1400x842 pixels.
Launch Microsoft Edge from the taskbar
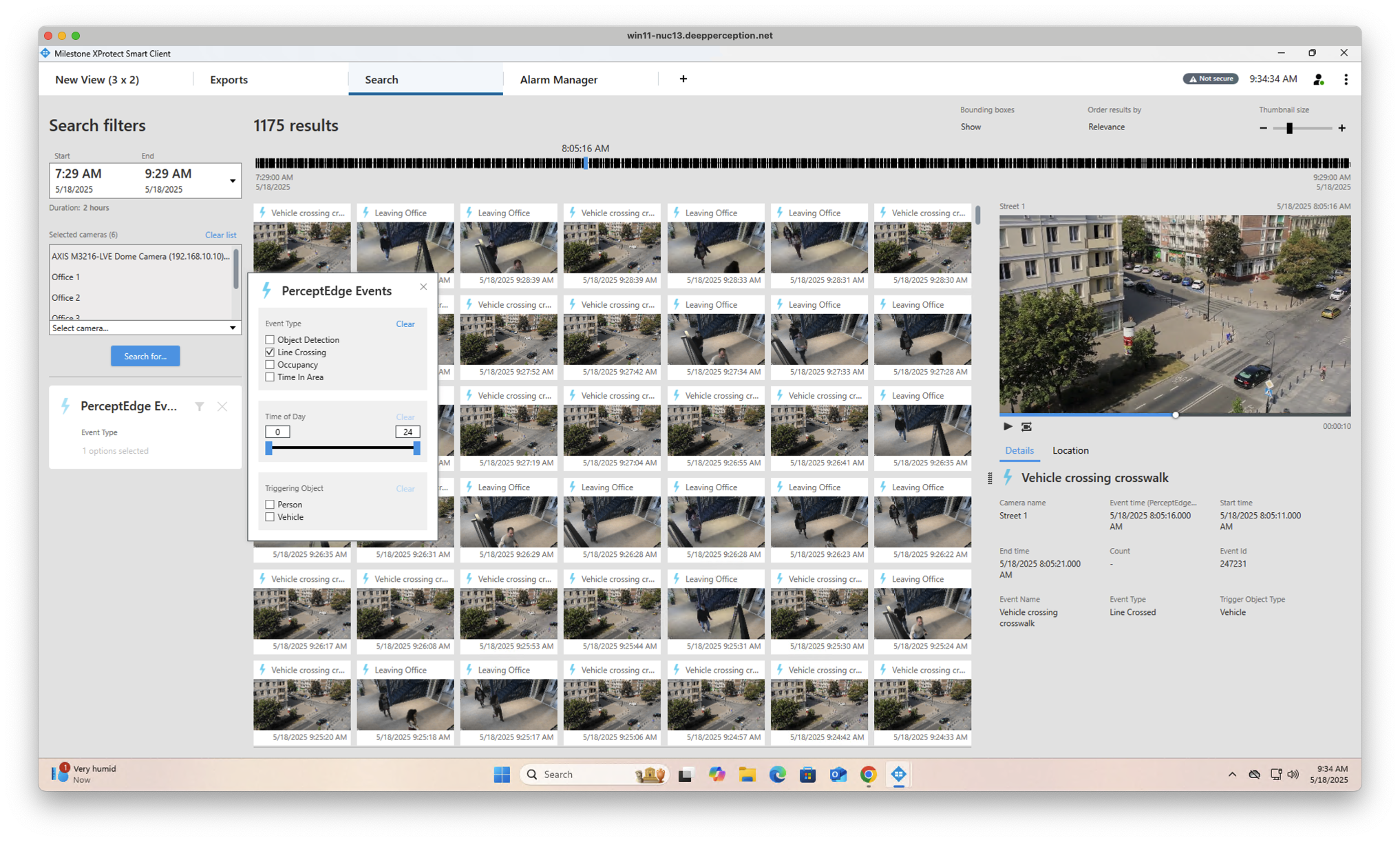coord(777,775)
